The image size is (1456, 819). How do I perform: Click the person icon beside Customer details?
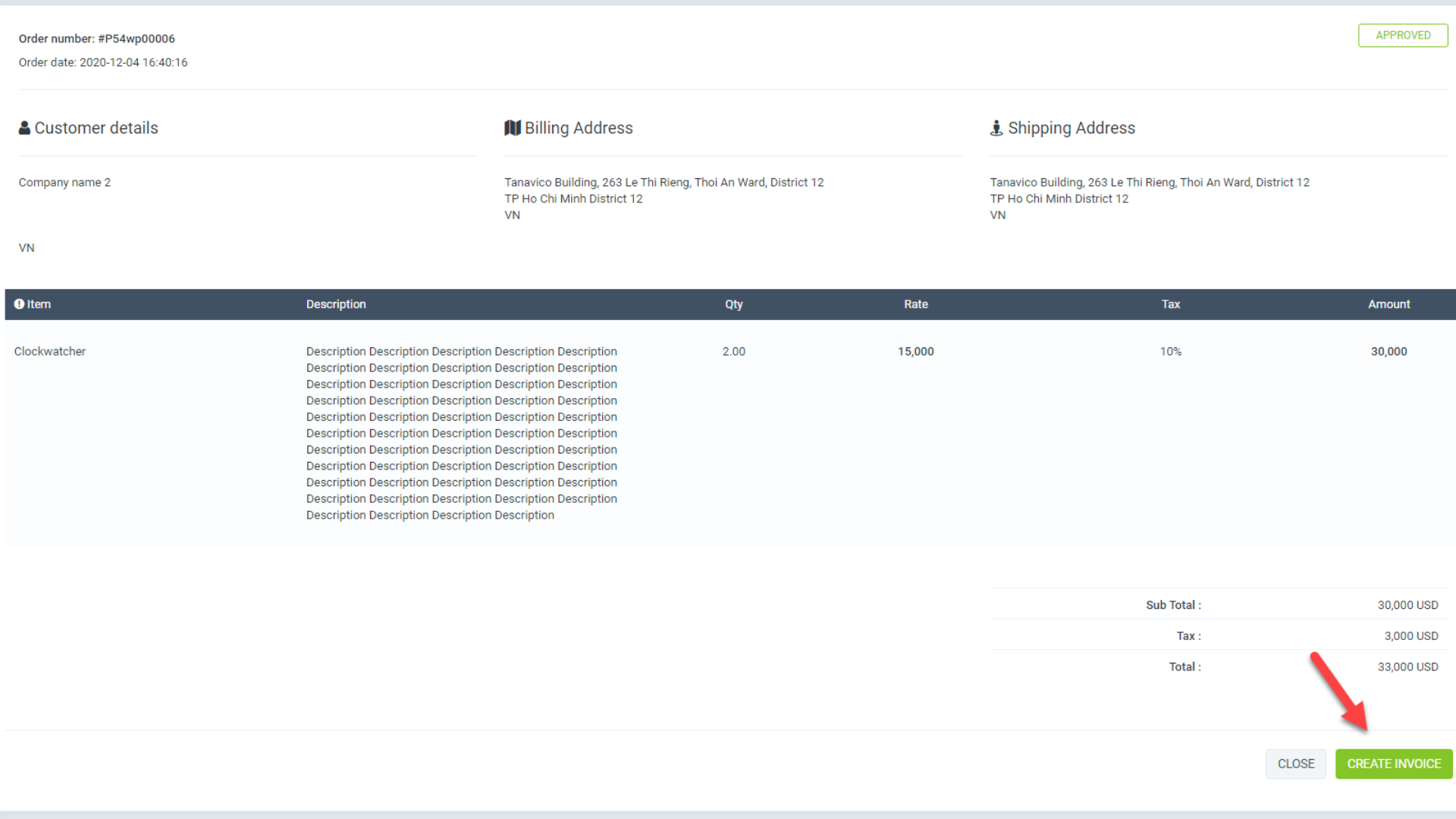(24, 127)
